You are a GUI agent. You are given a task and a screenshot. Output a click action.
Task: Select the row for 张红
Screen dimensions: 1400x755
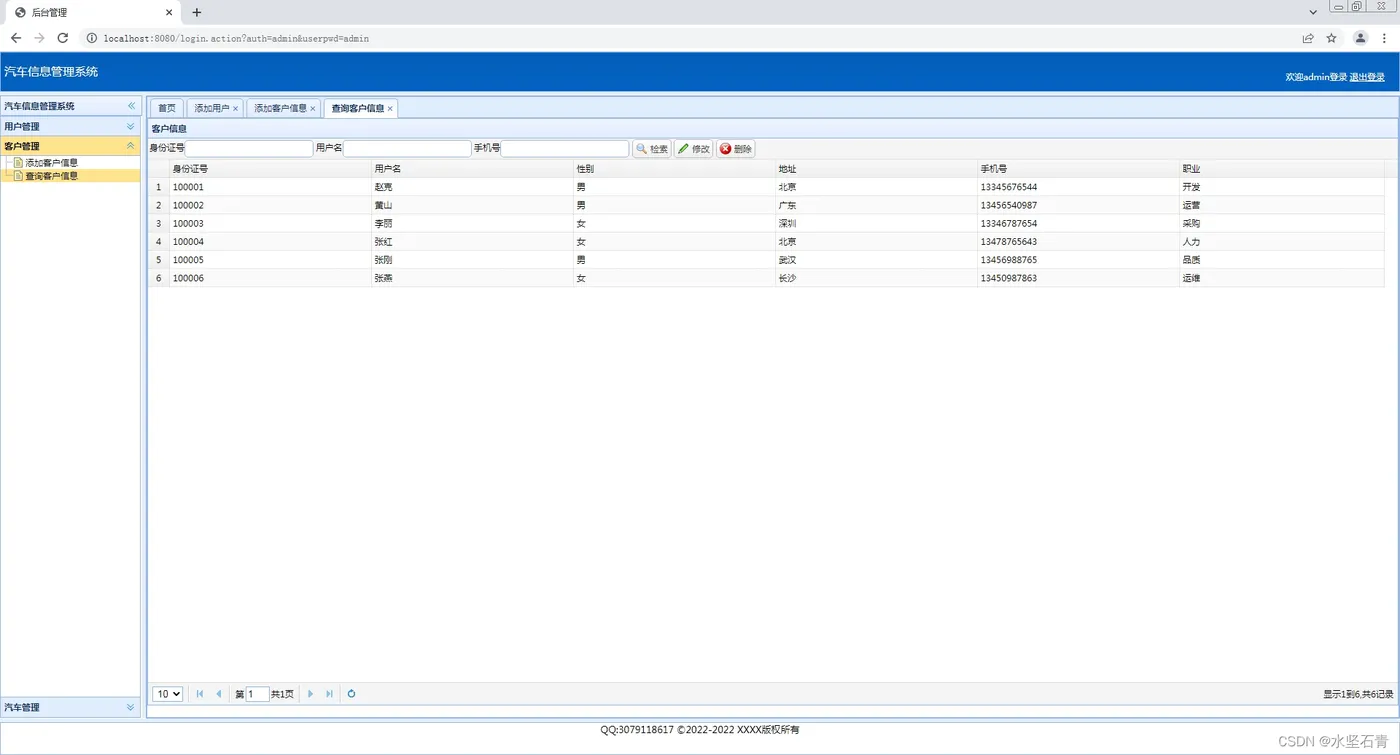pyautogui.click(x=766, y=241)
